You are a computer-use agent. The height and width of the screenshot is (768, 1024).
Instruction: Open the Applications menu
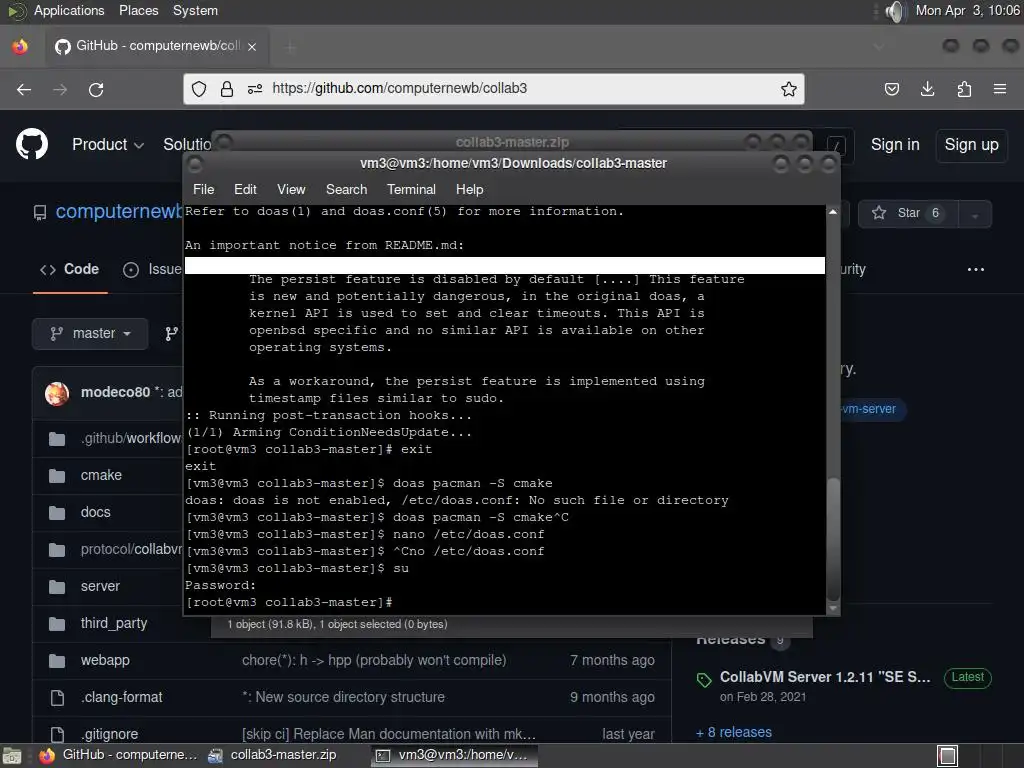pyautogui.click(x=69, y=10)
